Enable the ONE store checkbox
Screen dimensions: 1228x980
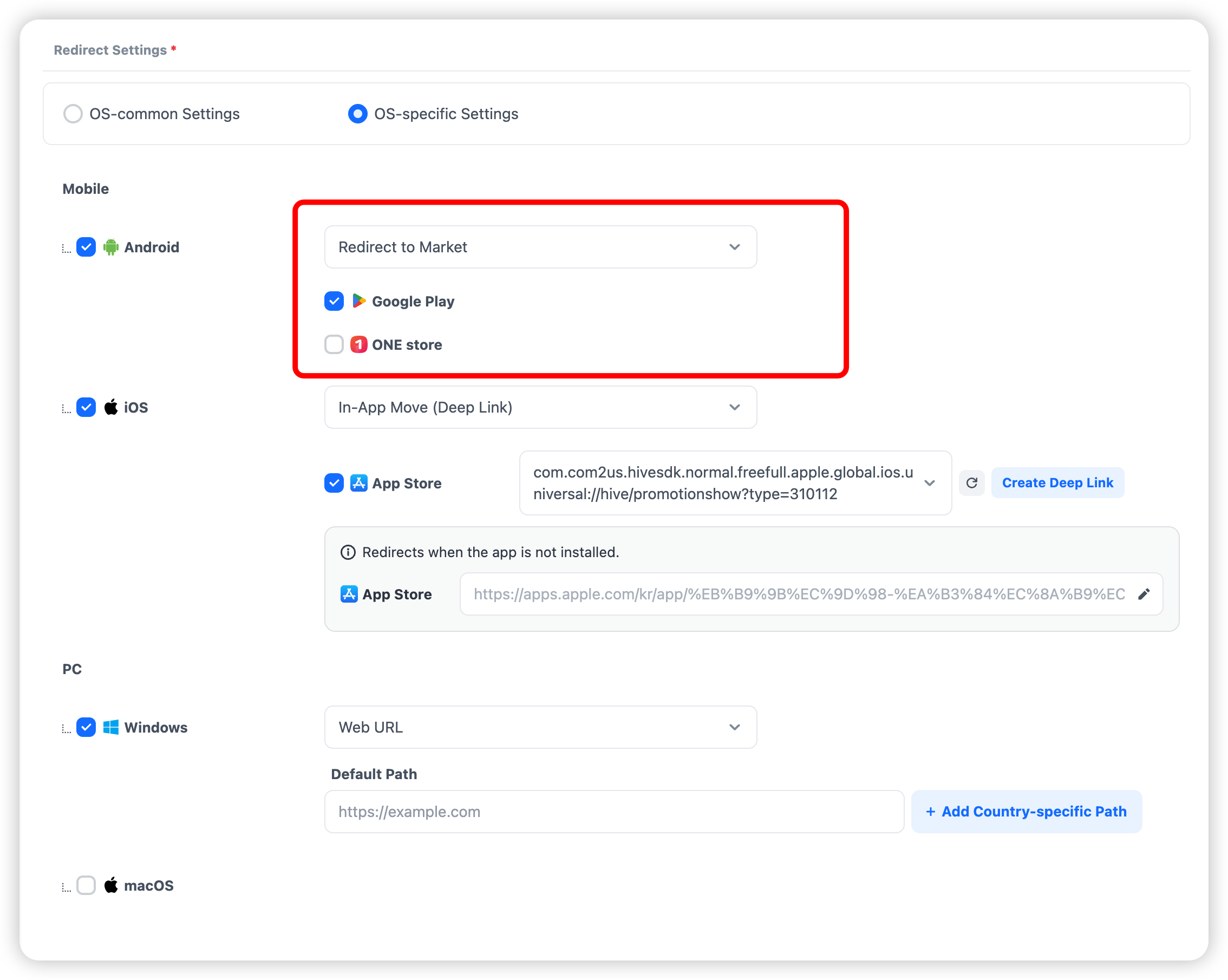[334, 344]
